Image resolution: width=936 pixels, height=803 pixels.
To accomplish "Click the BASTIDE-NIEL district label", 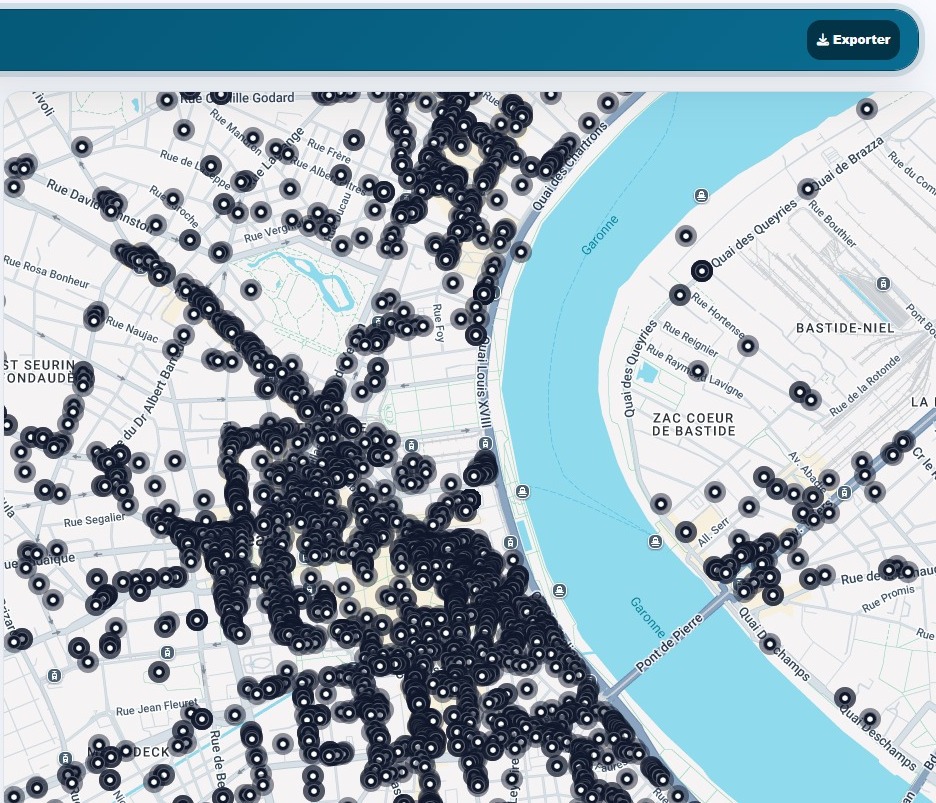I will pyautogui.click(x=845, y=328).
